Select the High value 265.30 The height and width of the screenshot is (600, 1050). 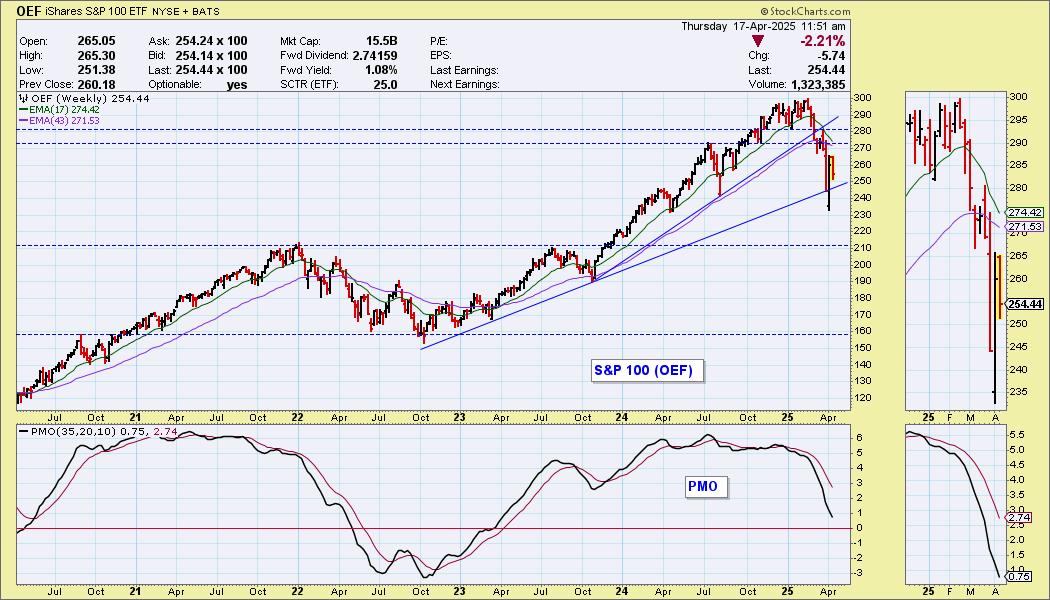point(96,56)
